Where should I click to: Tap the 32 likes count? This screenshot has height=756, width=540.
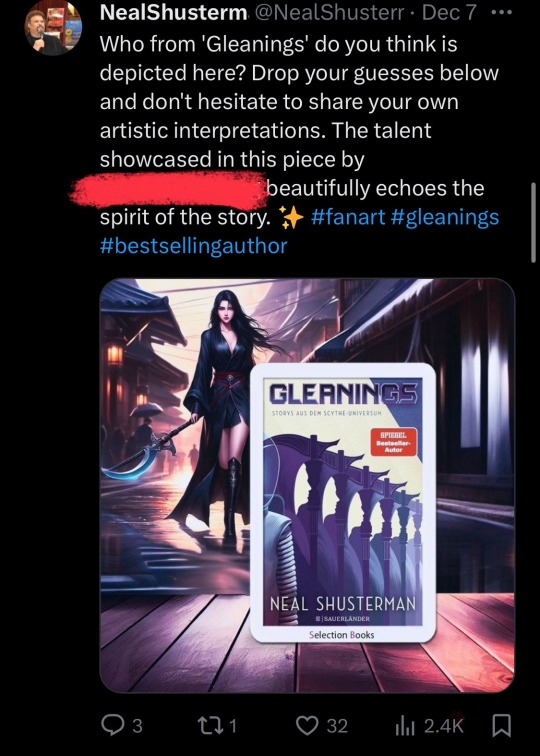[338, 726]
